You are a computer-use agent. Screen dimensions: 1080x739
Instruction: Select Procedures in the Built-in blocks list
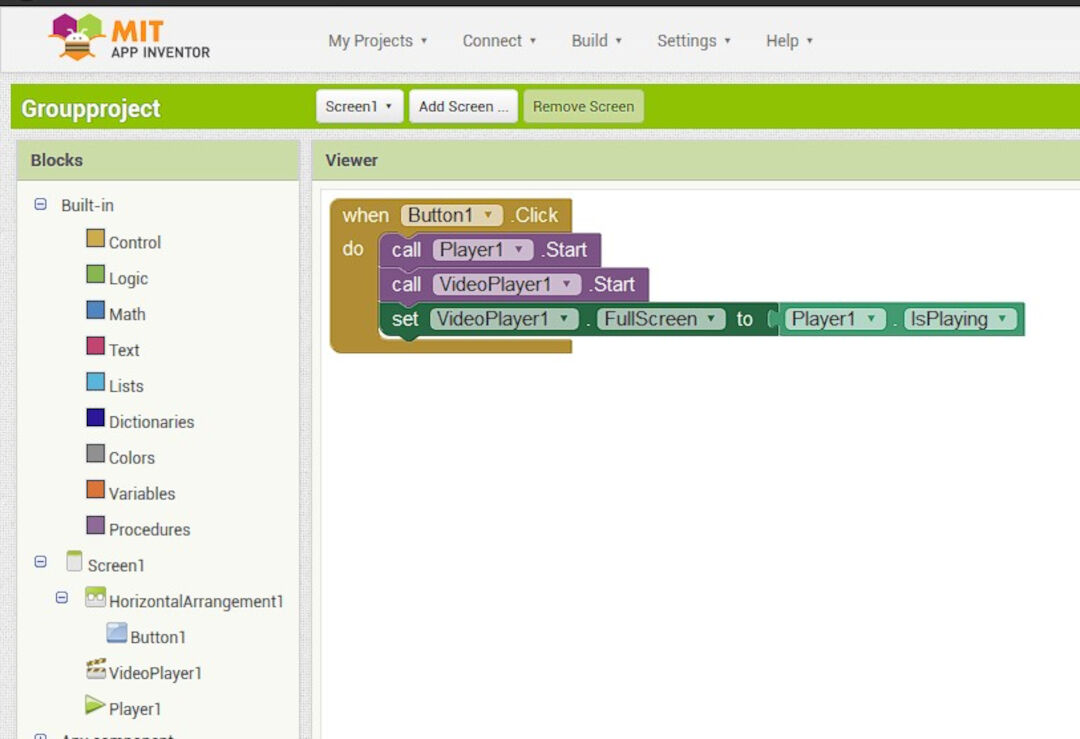click(149, 529)
